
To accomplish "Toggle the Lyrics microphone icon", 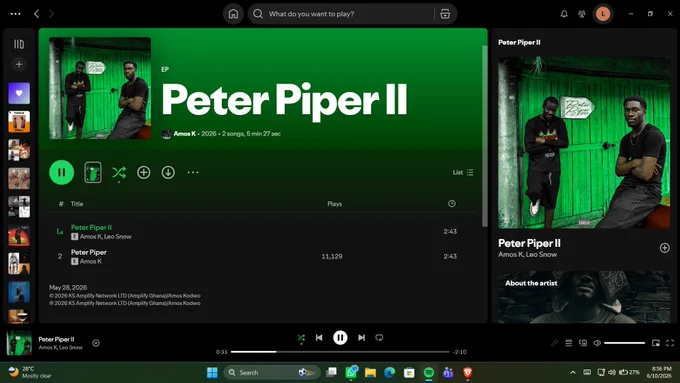I will 554,343.
